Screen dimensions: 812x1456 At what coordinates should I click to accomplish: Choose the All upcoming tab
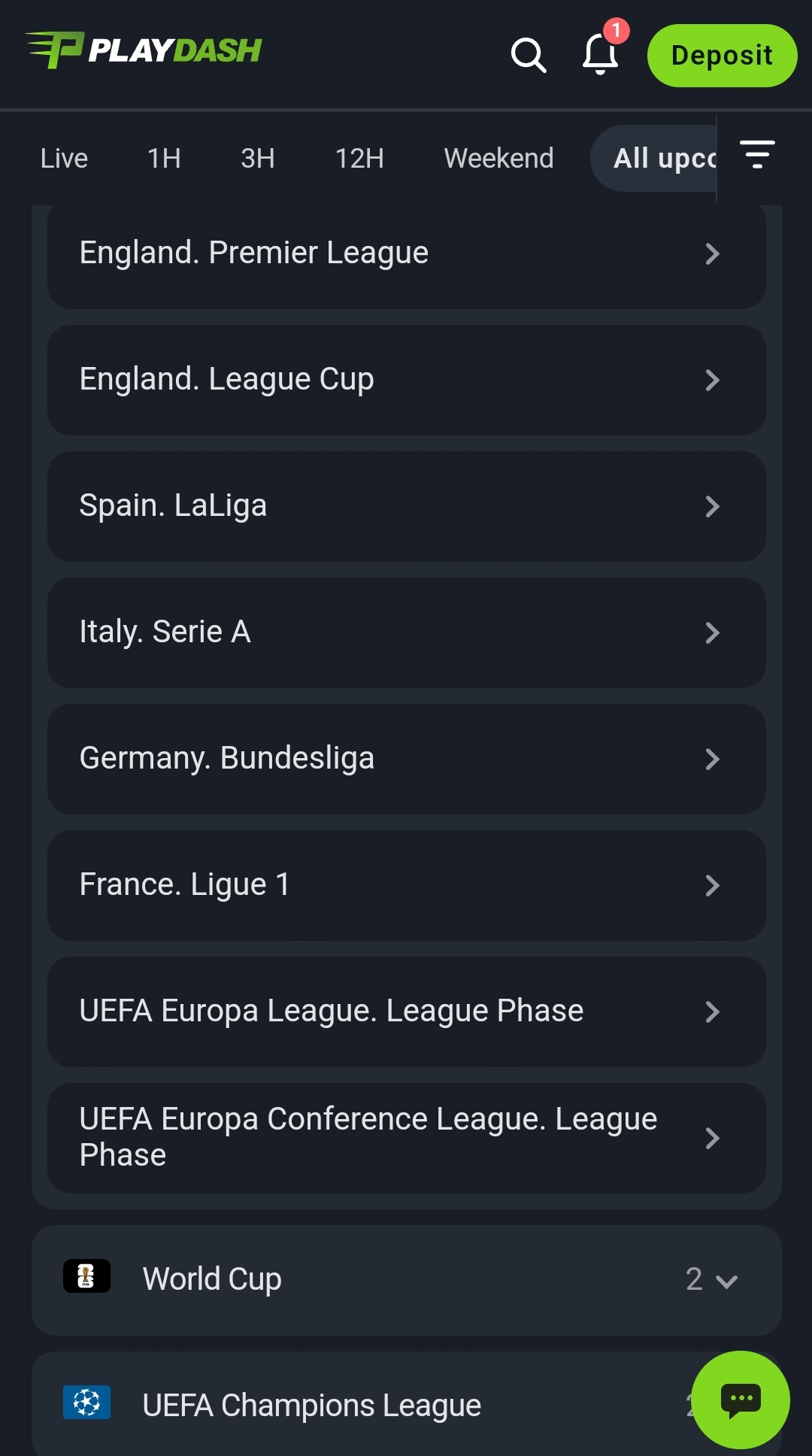(x=662, y=159)
